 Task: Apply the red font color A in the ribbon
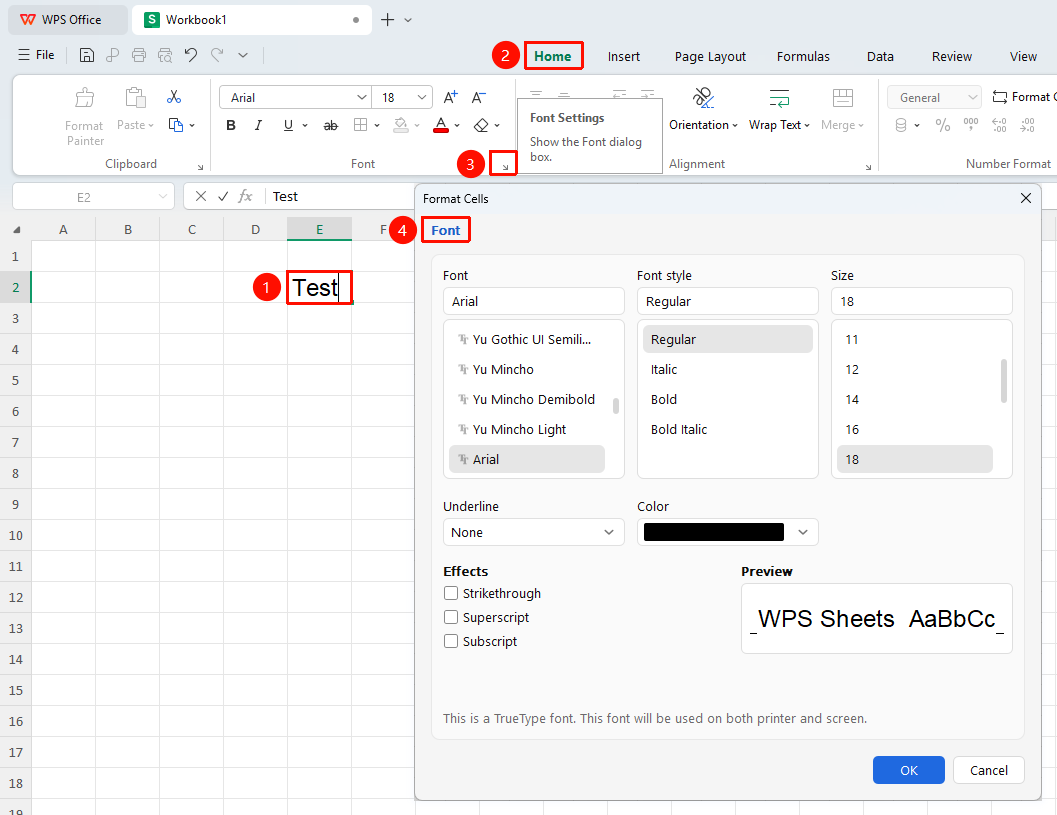(x=441, y=125)
